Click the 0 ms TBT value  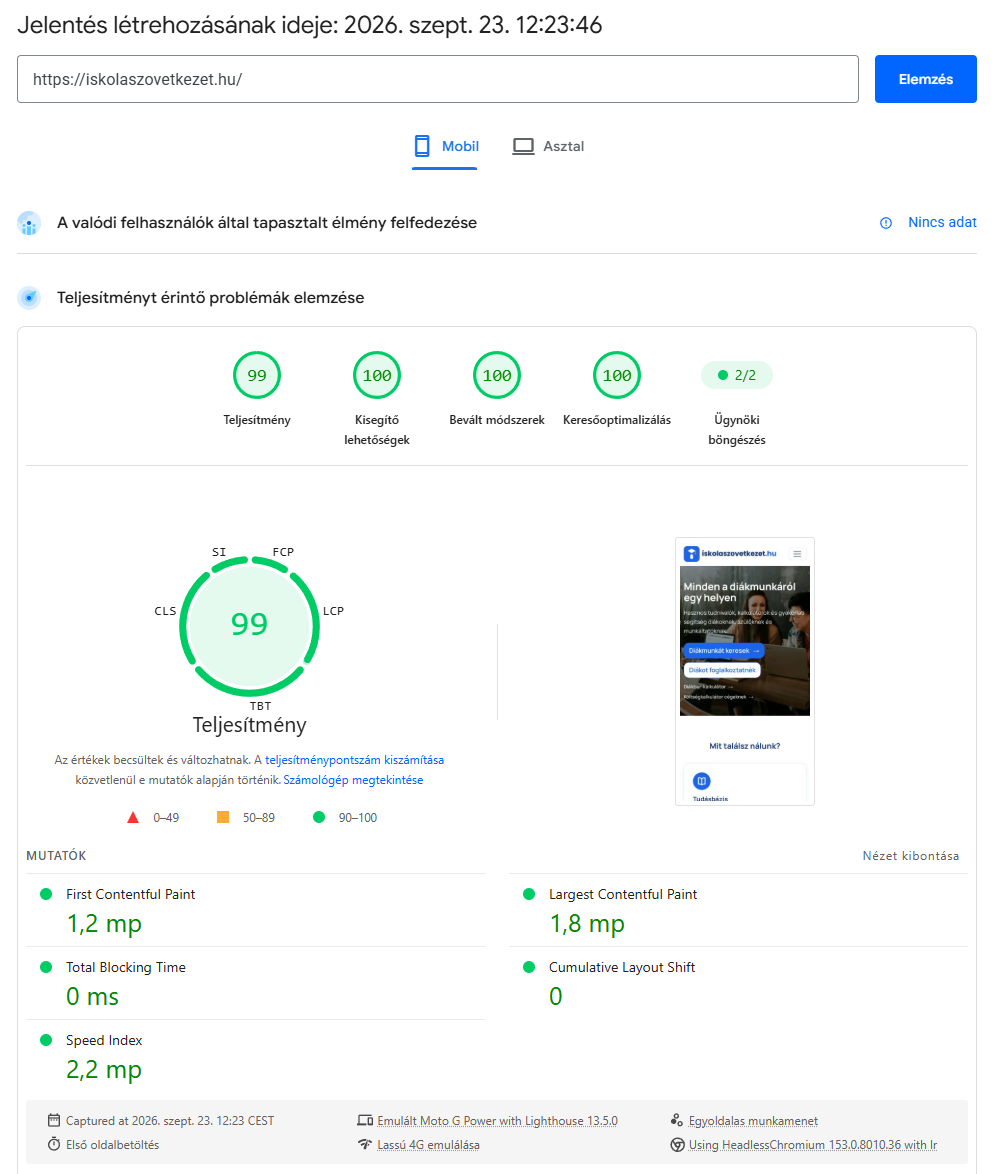click(92, 997)
